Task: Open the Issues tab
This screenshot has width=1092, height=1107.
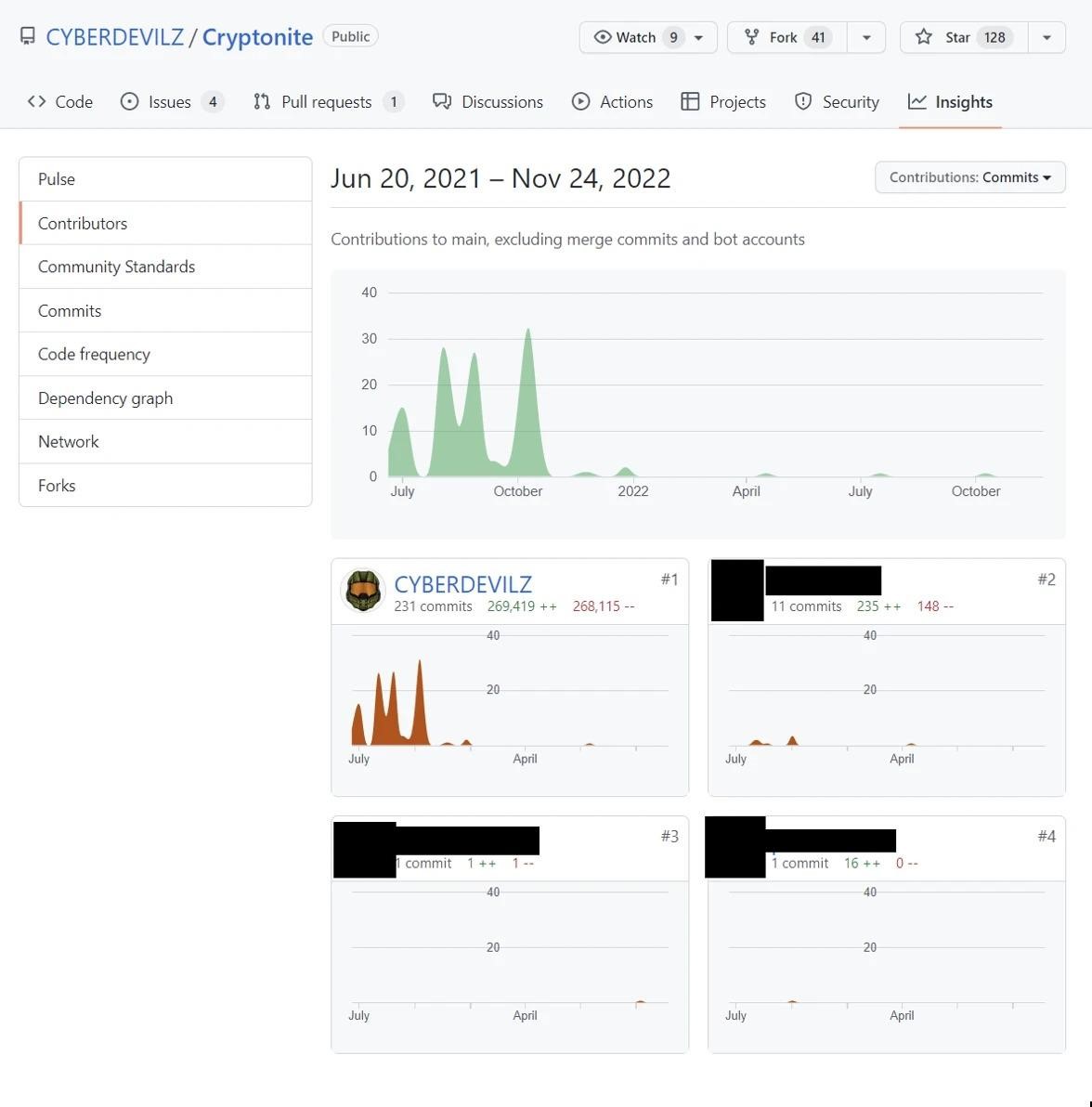Action: click(172, 101)
